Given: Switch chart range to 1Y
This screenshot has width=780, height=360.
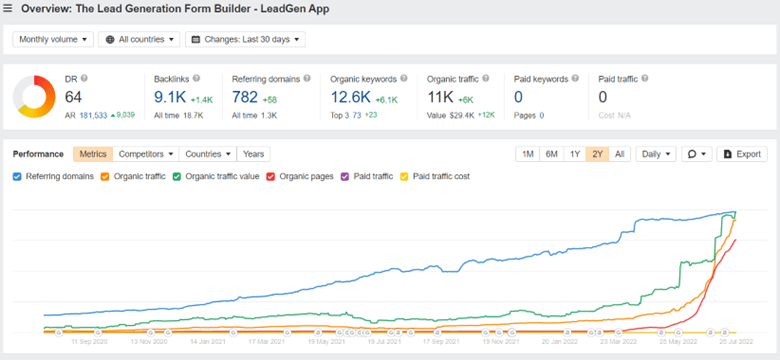Looking at the screenshot, I should pyautogui.click(x=575, y=154).
